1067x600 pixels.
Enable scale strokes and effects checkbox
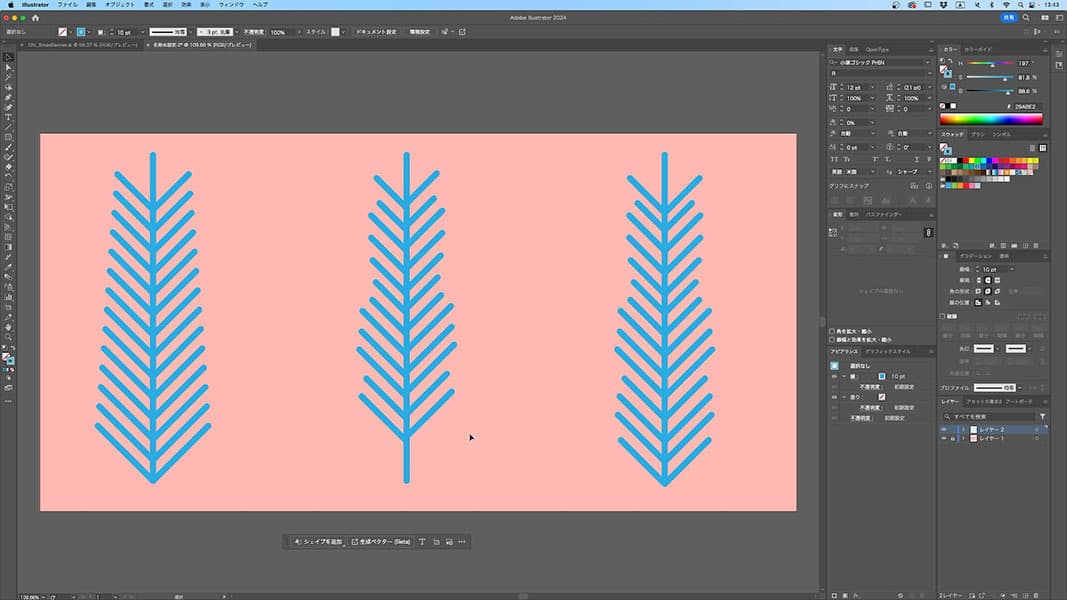[x=832, y=339]
